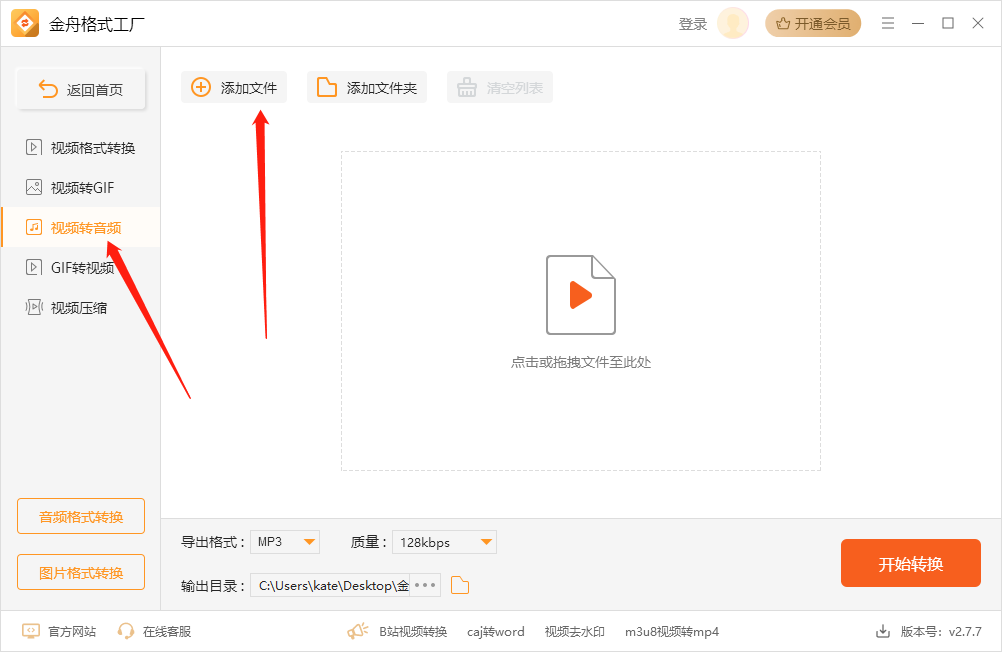
Task: Expand the 导出格式 MP3 dropdown
Action: tap(285, 542)
